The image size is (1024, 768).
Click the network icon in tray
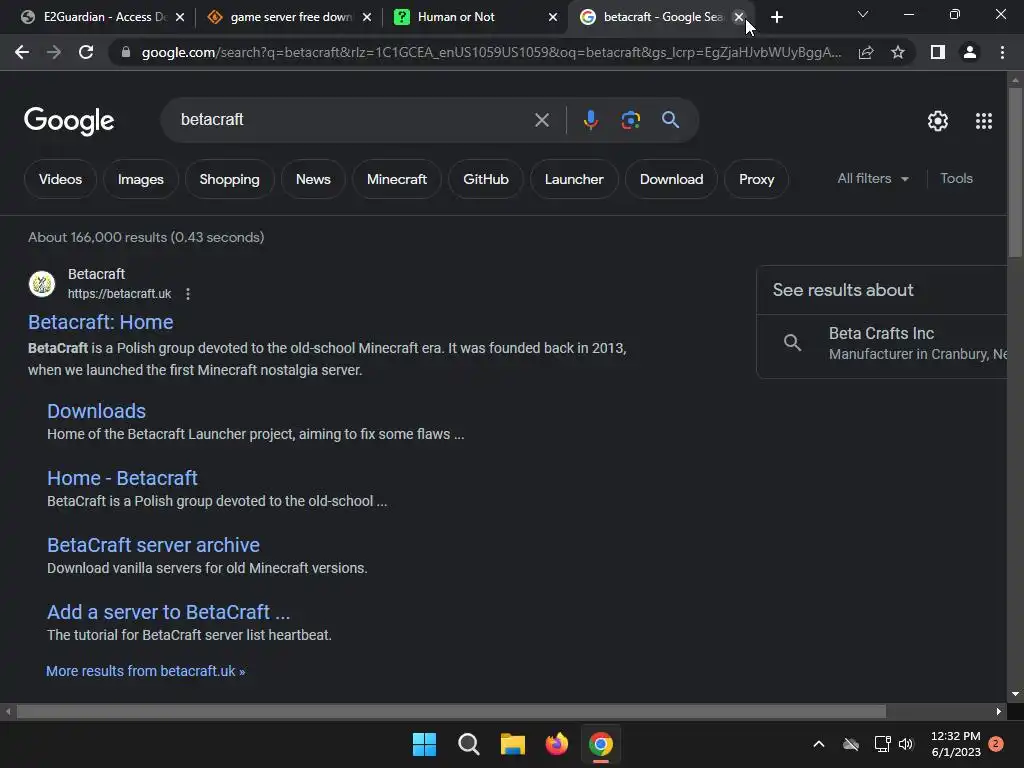tap(882, 744)
